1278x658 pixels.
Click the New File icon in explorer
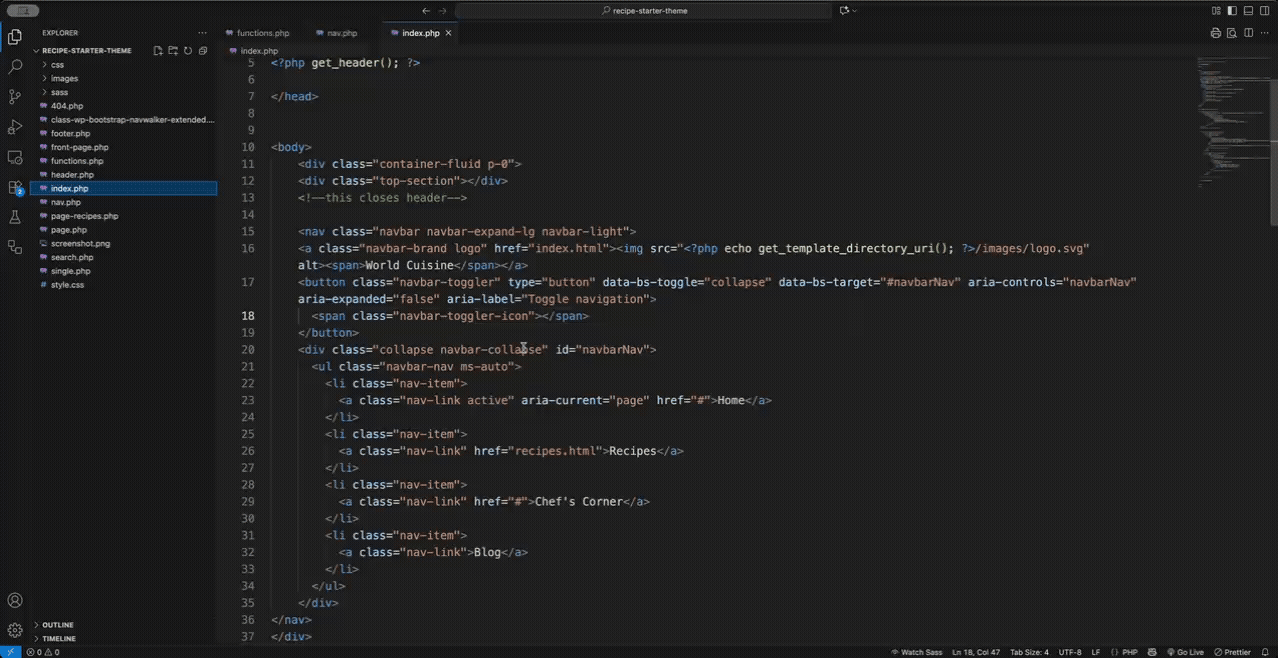(x=157, y=50)
